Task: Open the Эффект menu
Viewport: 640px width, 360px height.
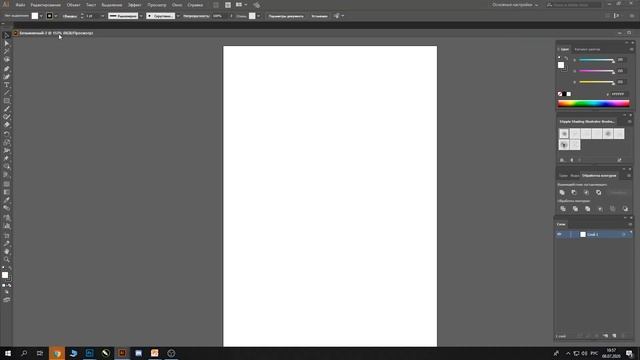Action: (134, 5)
